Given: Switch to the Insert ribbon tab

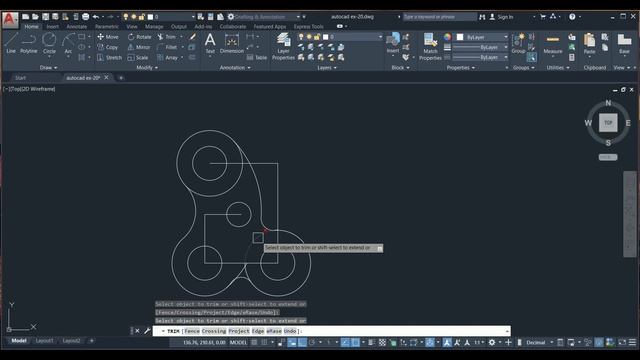Looking at the screenshot, I should click(x=52, y=27).
